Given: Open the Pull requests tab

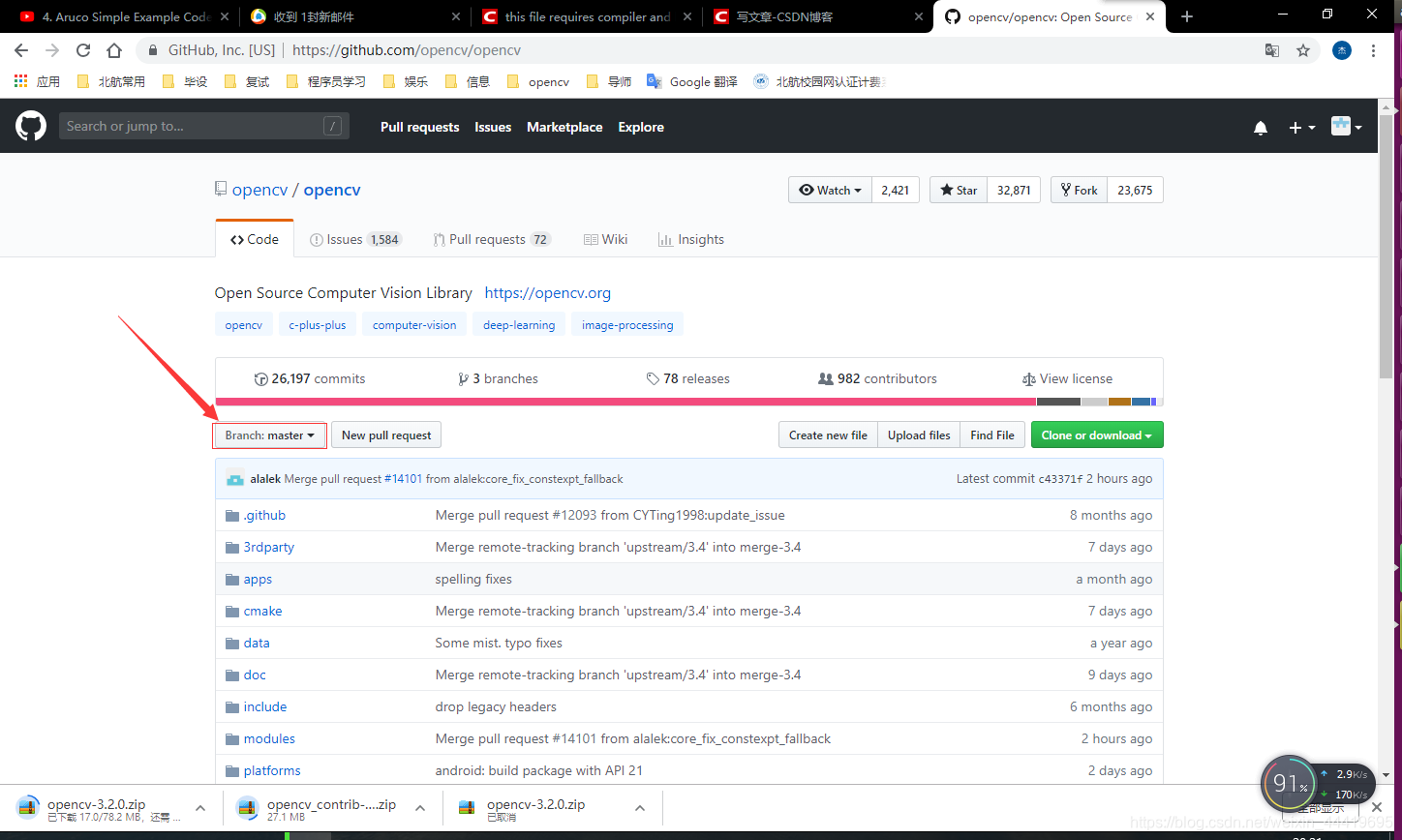Looking at the screenshot, I should pos(492,239).
